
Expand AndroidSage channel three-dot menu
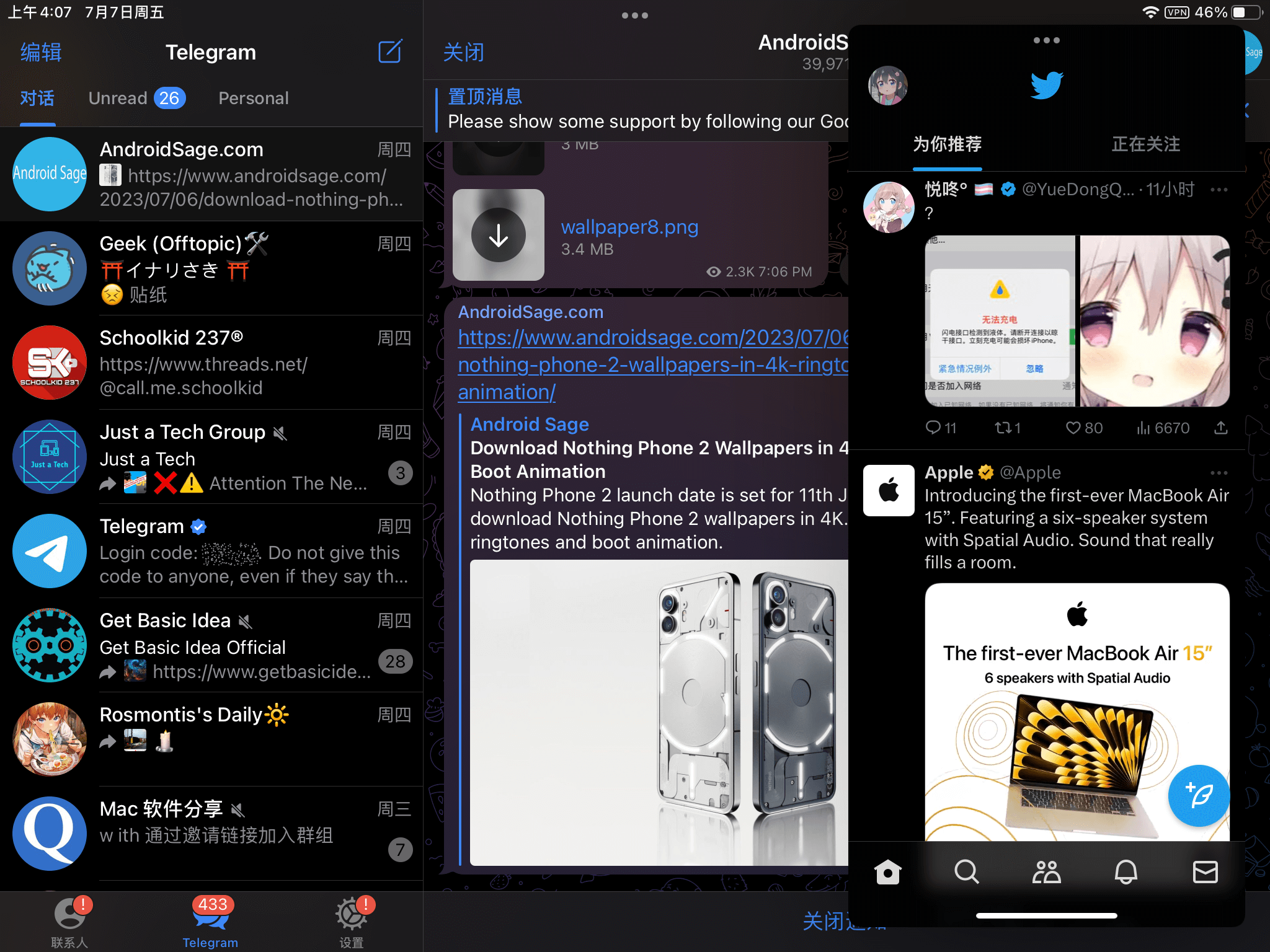[x=635, y=15]
